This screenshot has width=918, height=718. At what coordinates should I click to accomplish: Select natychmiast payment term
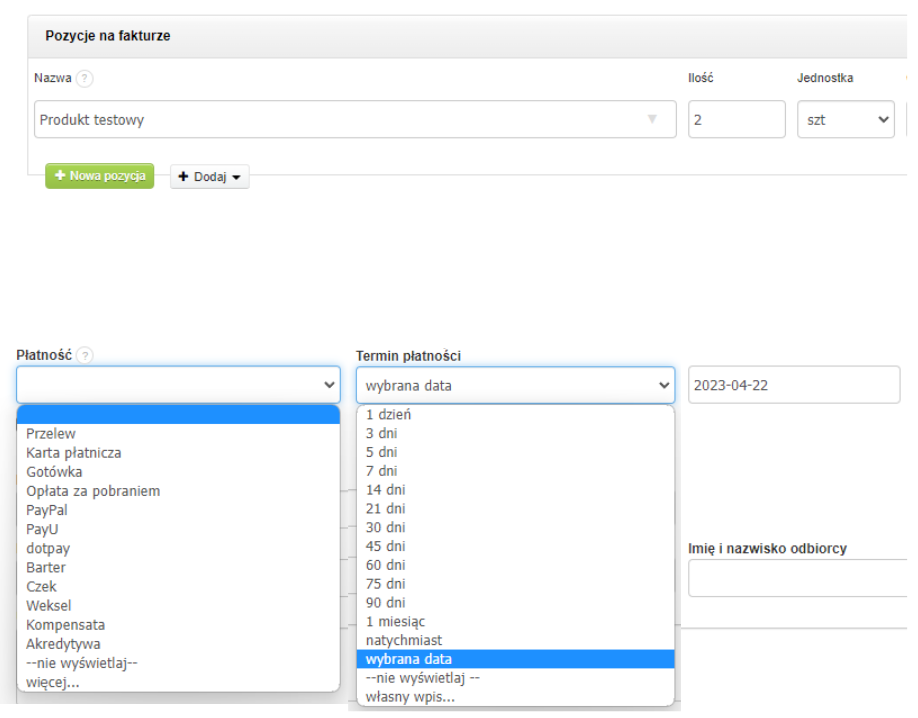515,640
